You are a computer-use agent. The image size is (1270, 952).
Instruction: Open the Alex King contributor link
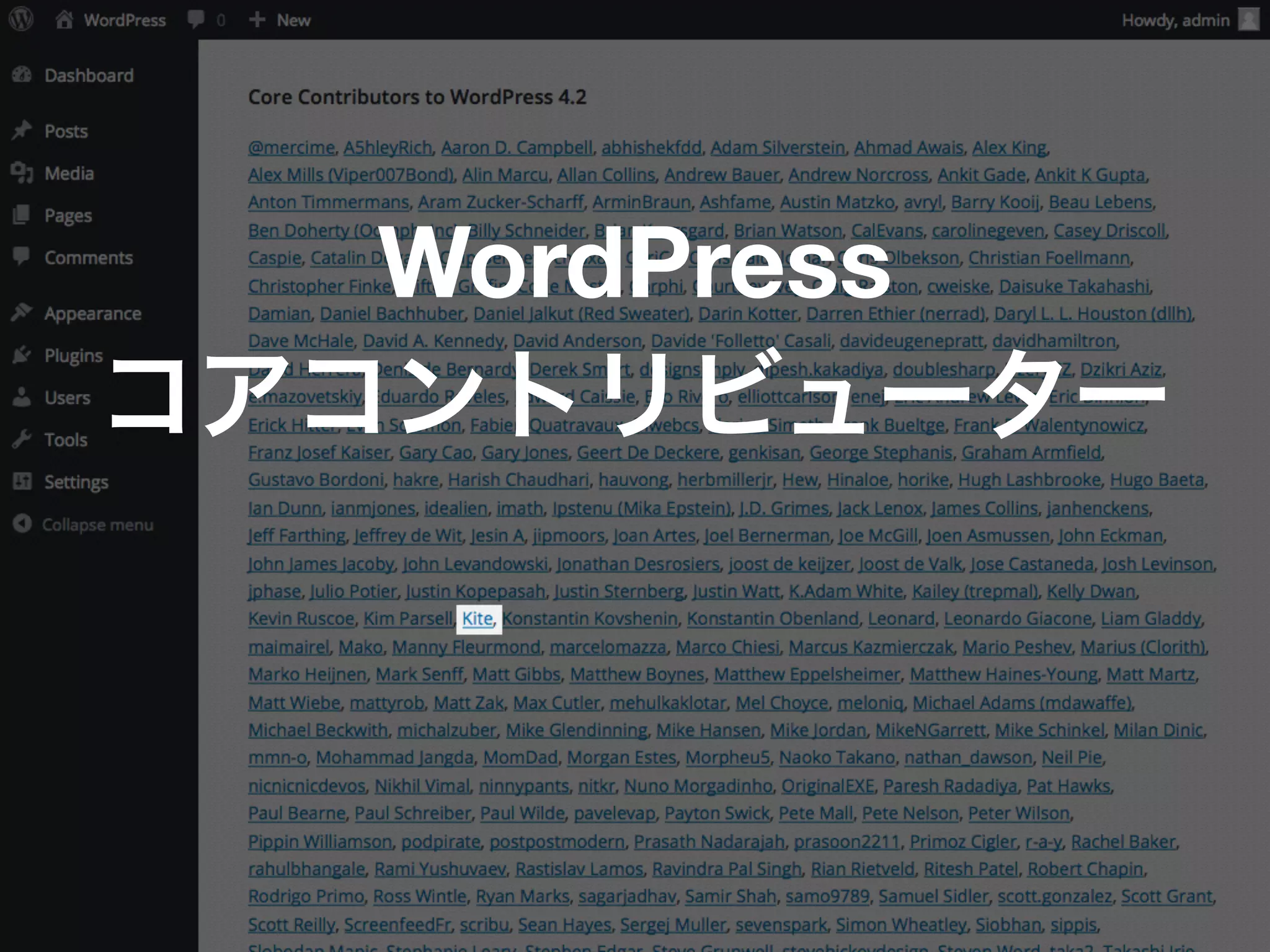pos(1009,148)
